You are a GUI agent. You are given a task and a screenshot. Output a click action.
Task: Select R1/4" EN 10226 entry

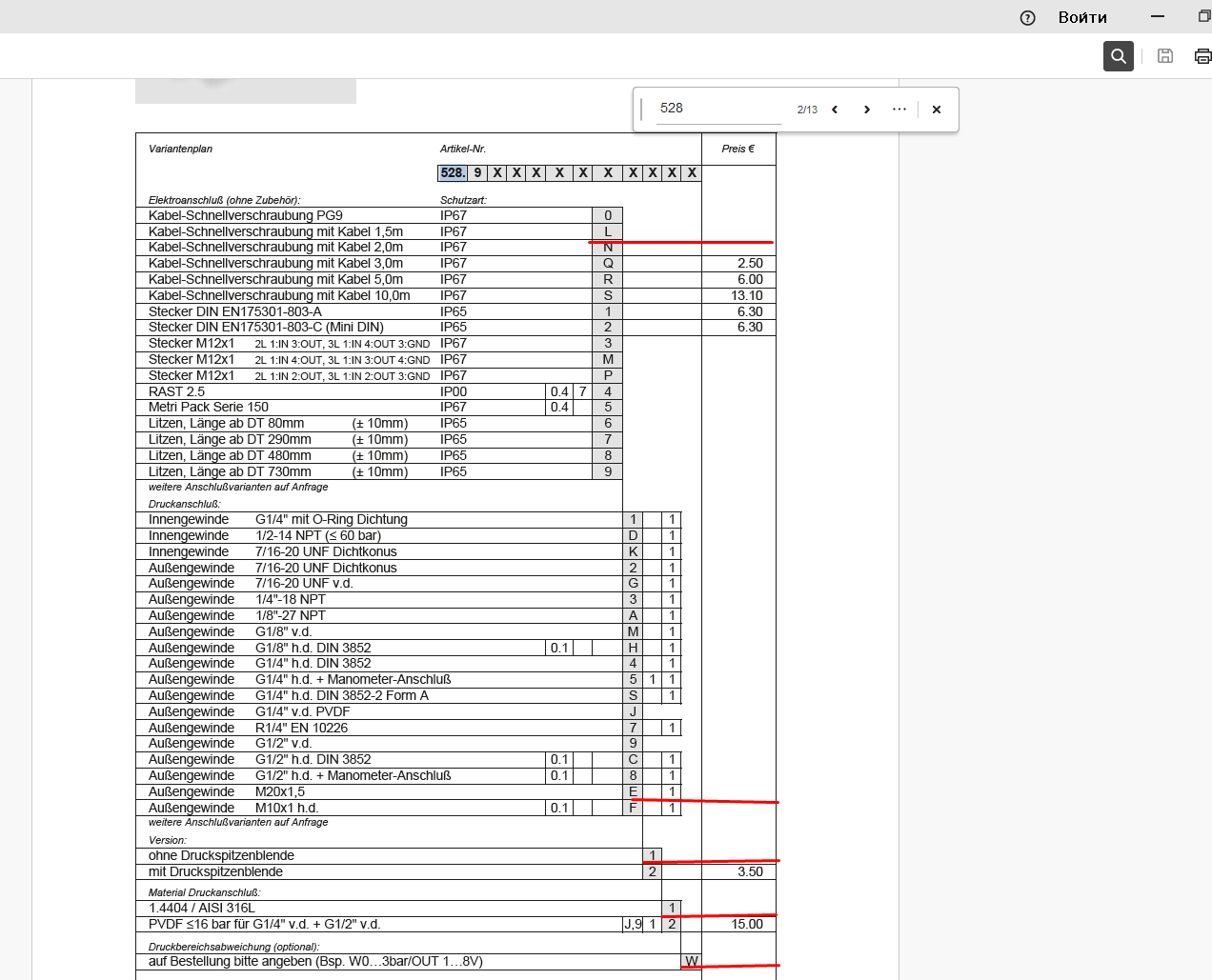[x=301, y=728]
